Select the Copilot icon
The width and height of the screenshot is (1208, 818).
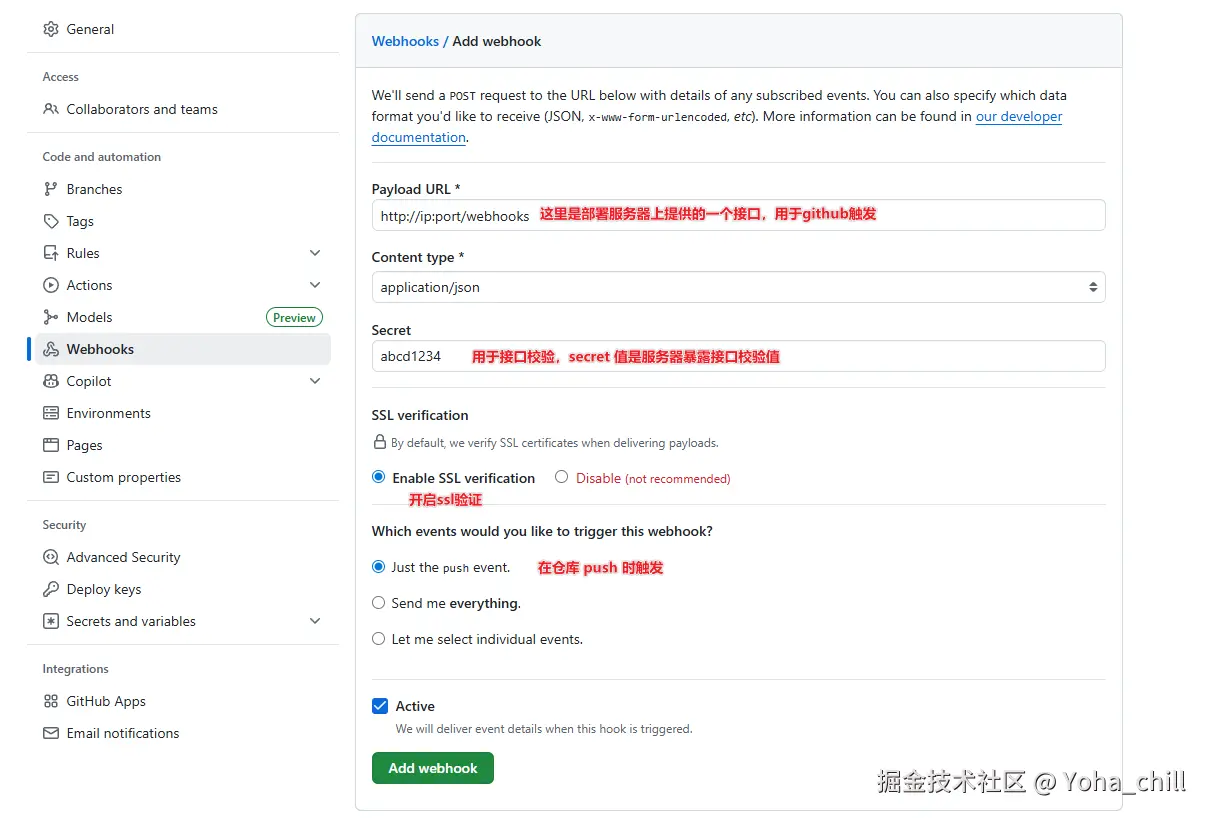coord(50,381)
